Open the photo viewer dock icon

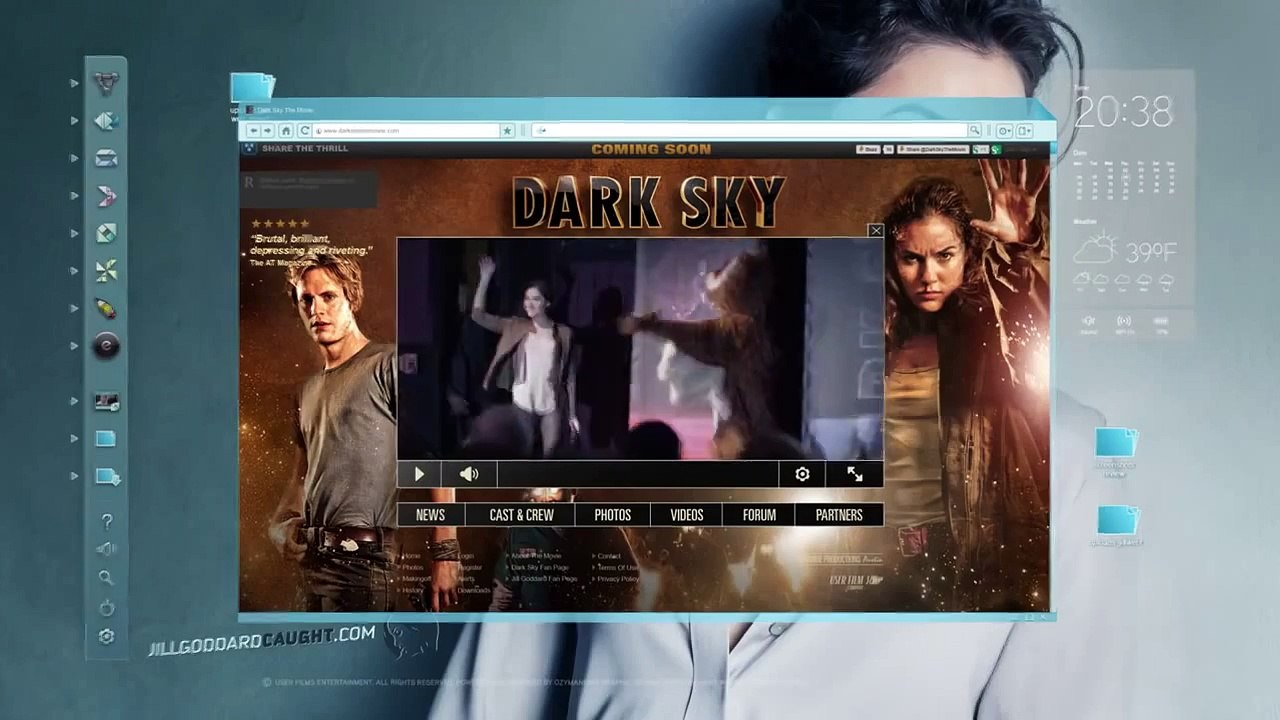[x=106, y=401]
